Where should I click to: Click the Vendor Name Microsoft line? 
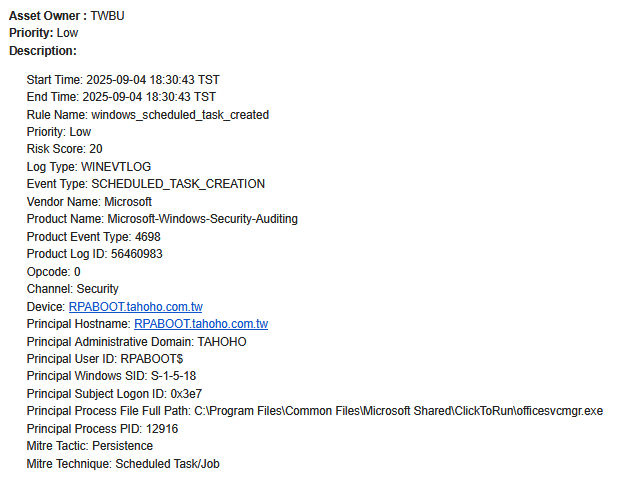pos(89,202)
